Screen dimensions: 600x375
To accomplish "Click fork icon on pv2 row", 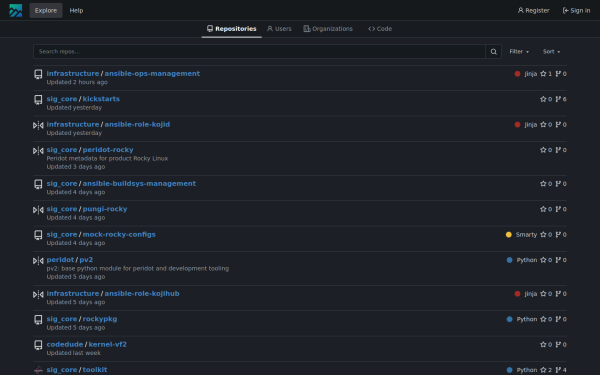I will (558, 260).
